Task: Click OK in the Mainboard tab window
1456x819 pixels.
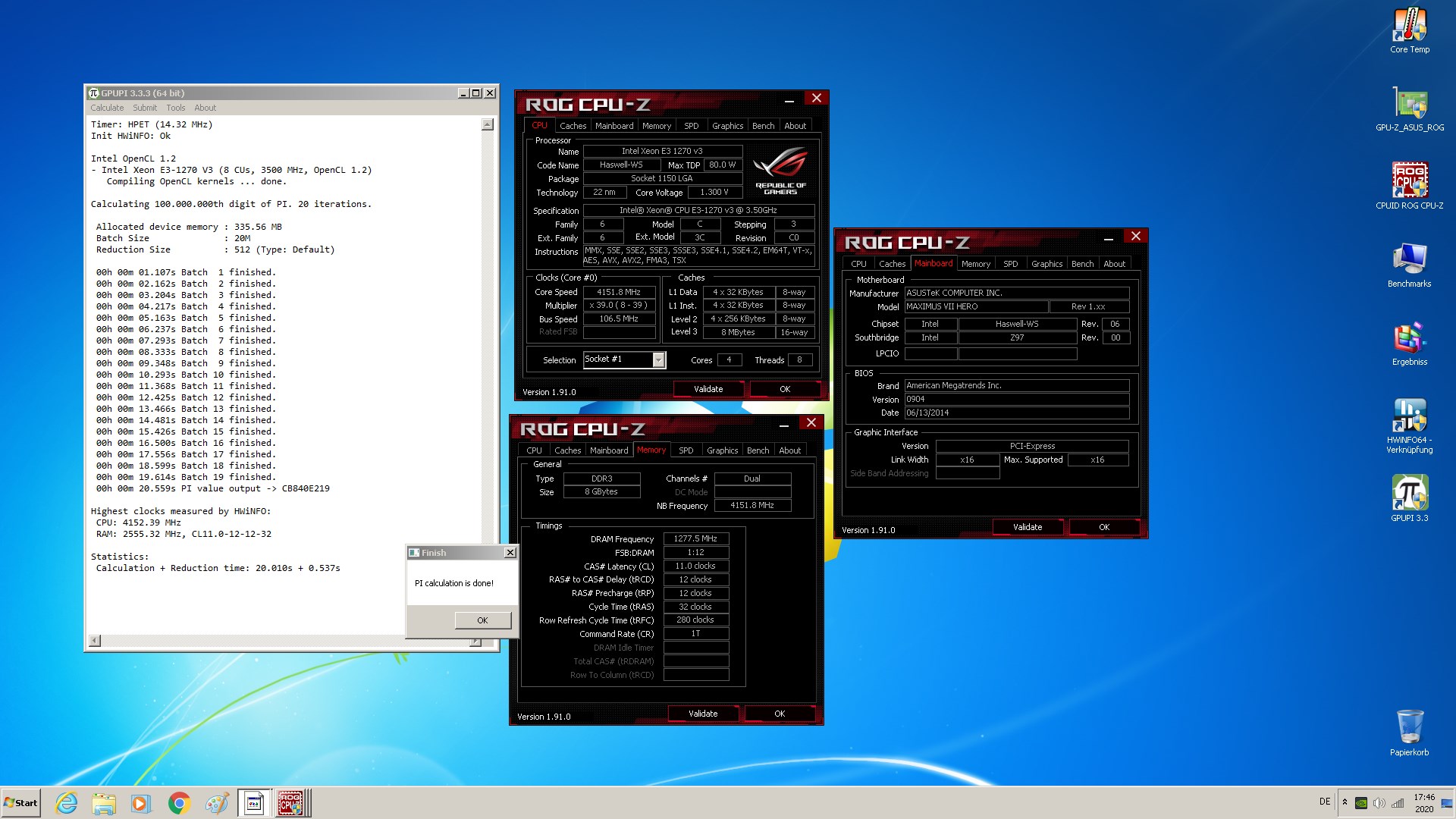Action: point(1104,527)
